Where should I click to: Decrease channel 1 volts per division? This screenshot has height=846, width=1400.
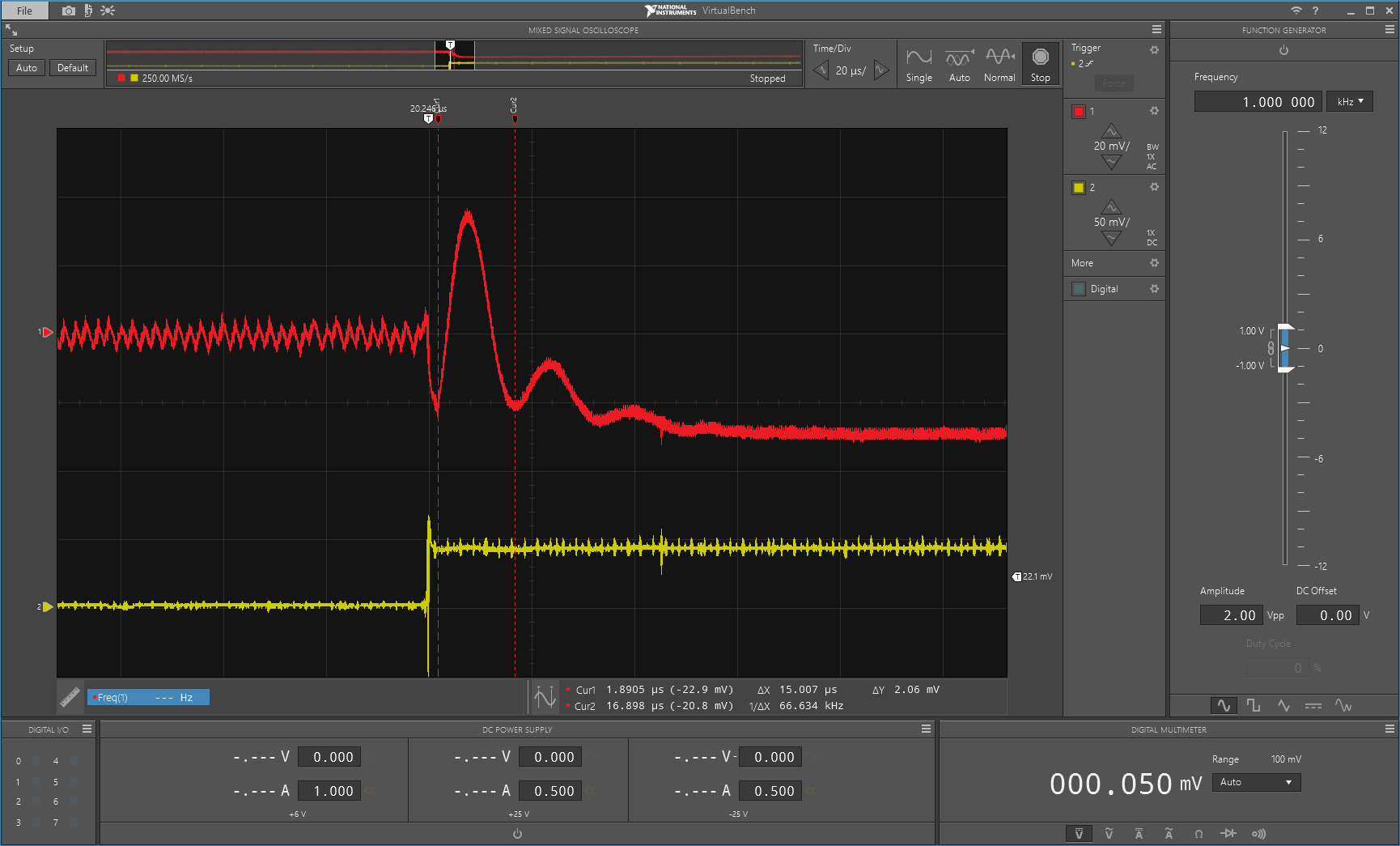[x=1111, y=162]
